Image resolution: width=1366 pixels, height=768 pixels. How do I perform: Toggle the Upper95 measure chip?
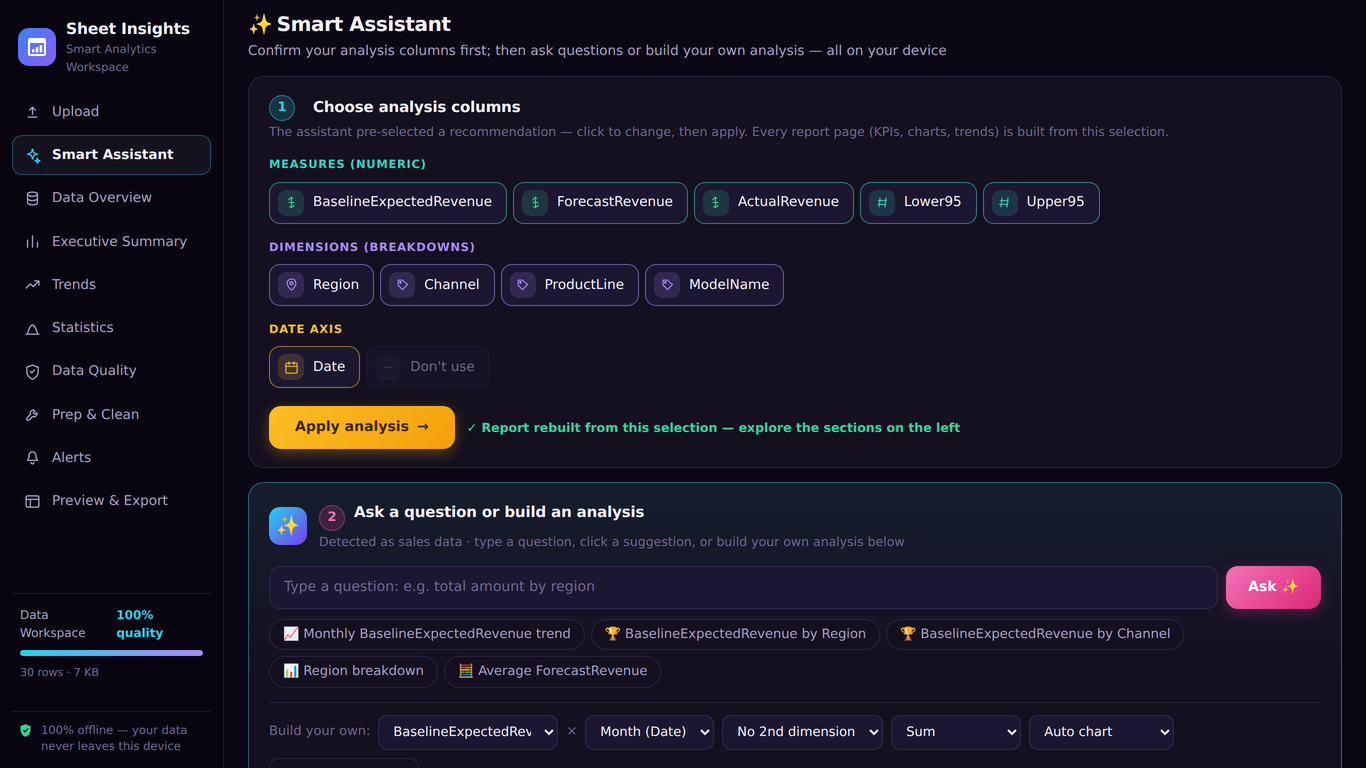[1041, 203]
